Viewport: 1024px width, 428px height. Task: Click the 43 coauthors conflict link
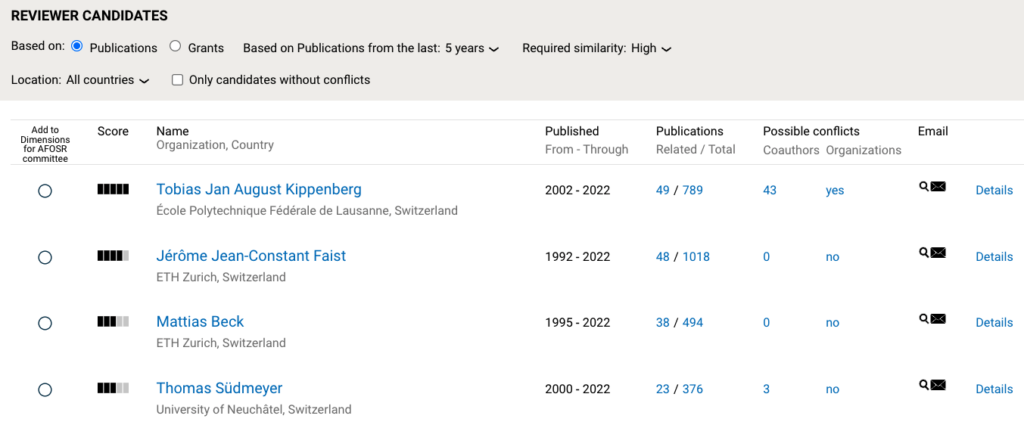coord(770,191)
